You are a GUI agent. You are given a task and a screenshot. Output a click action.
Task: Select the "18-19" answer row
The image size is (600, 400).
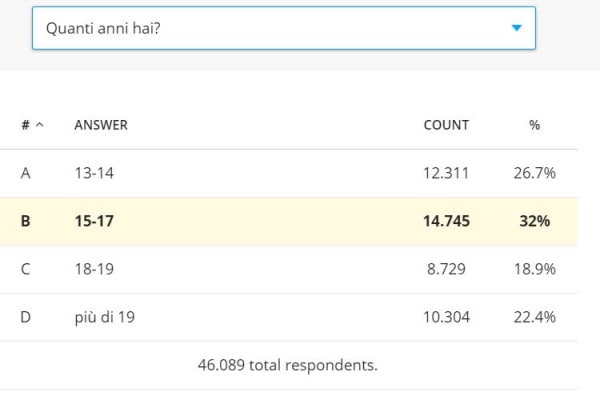[x=94, y=269]
